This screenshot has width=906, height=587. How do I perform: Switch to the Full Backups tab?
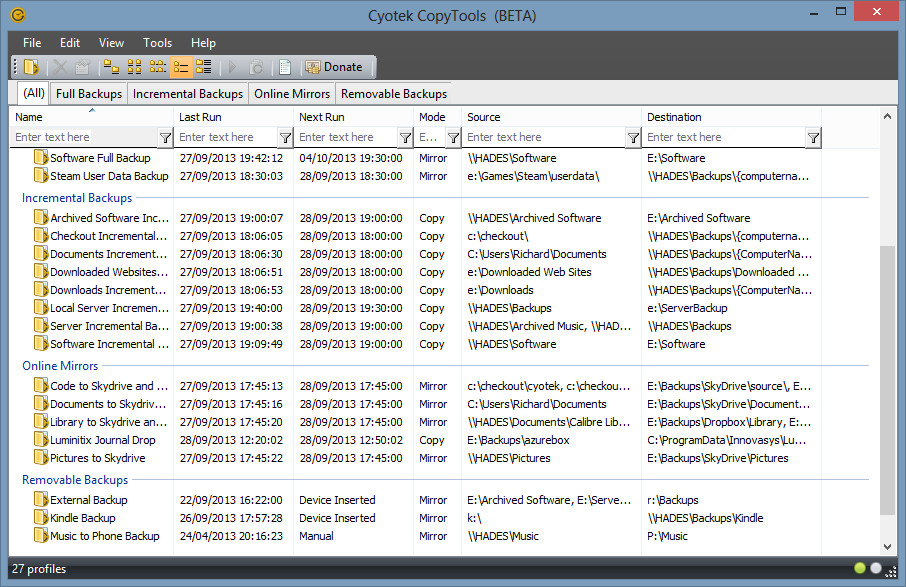(x=89, y=94)
